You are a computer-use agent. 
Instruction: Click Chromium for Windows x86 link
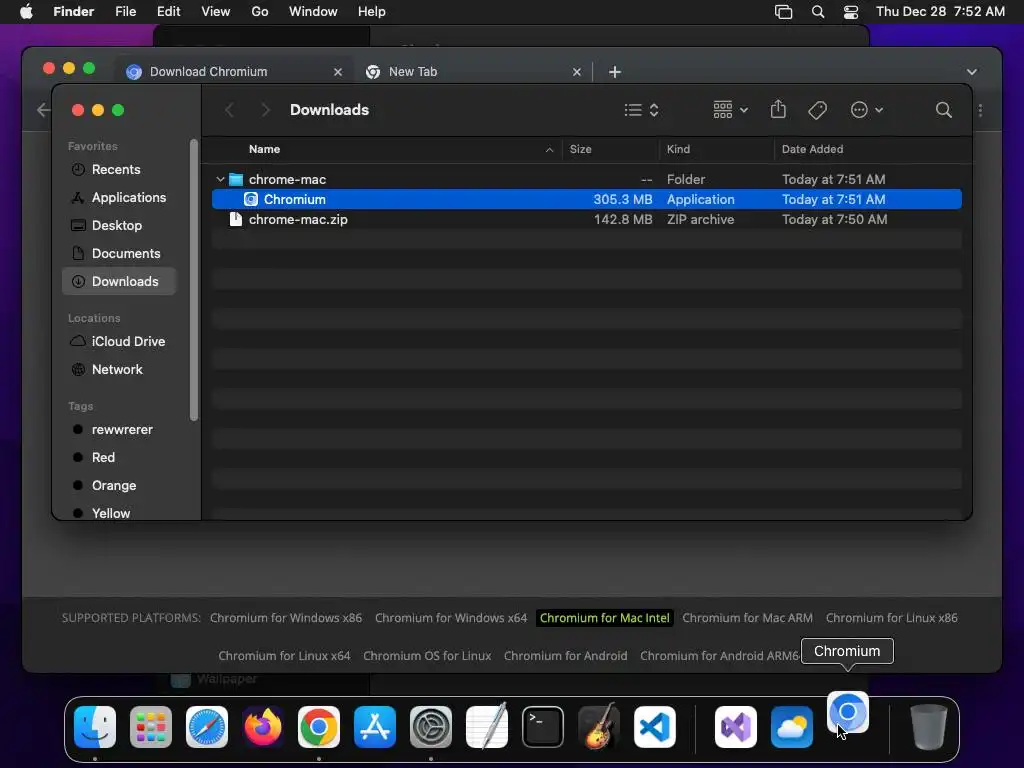pos(286,618)
